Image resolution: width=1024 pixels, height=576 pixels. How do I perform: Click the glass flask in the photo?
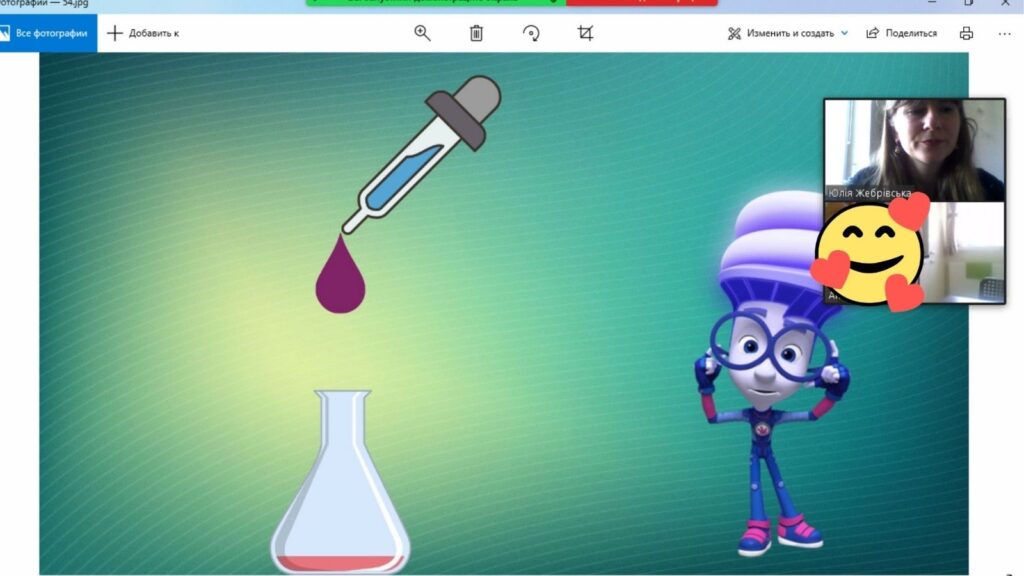tap(340, 490)
